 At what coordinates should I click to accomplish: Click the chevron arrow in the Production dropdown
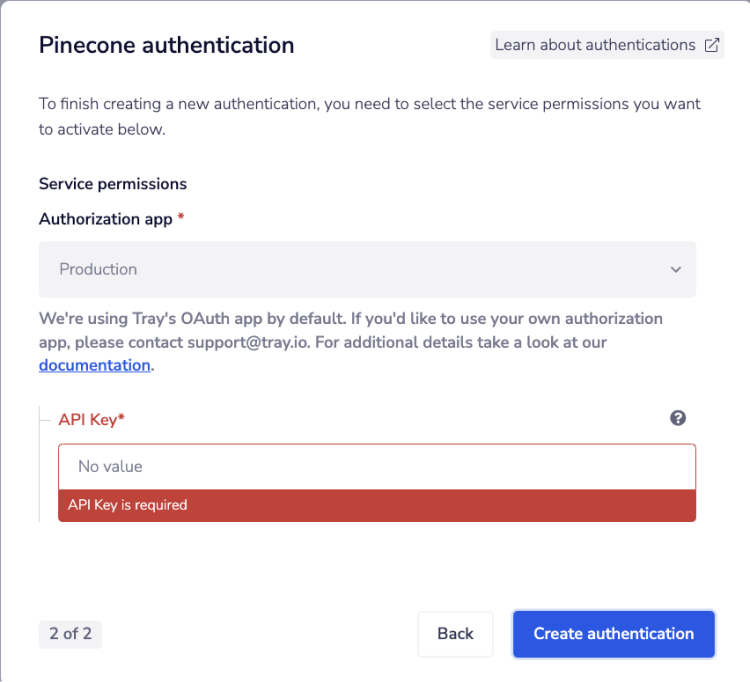click(676, 270)
